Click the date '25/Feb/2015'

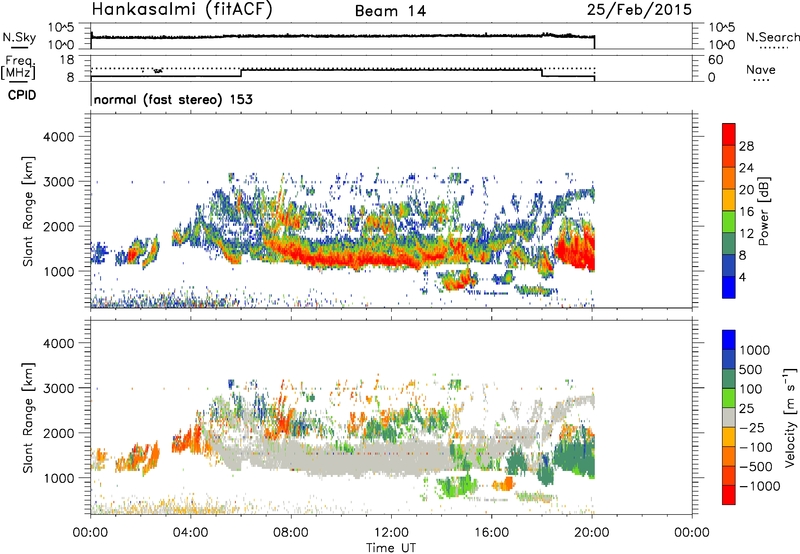tap(639, 9)
